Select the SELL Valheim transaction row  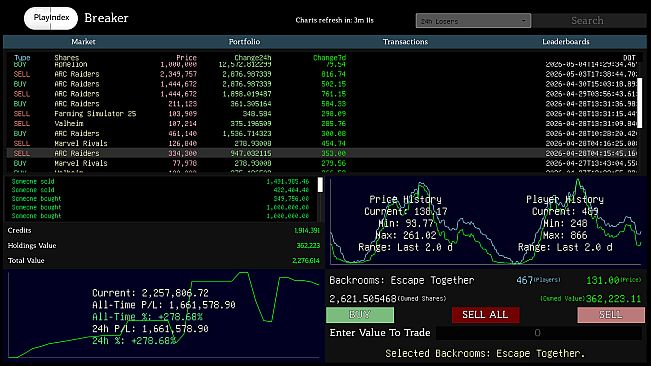[x=322, y=124]
